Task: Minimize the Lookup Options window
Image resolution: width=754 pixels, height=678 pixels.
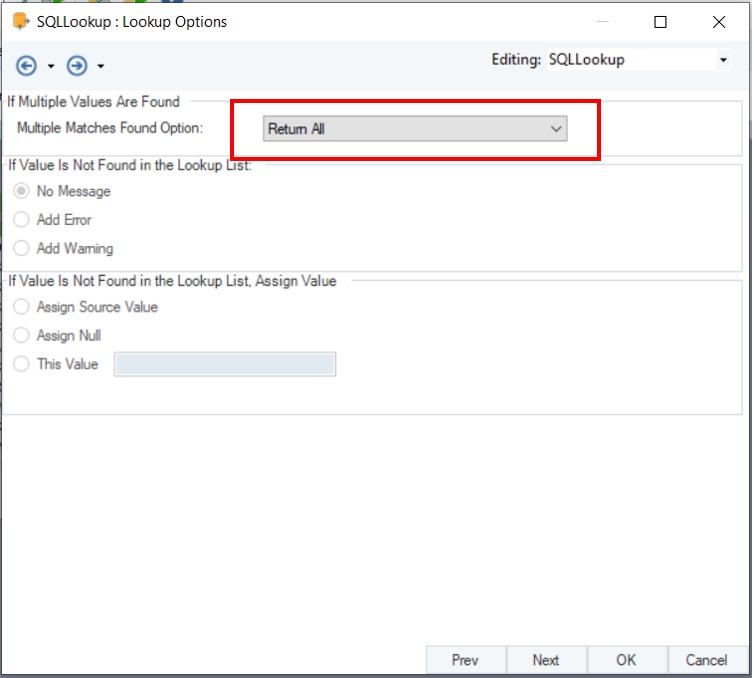Action: 603,21
